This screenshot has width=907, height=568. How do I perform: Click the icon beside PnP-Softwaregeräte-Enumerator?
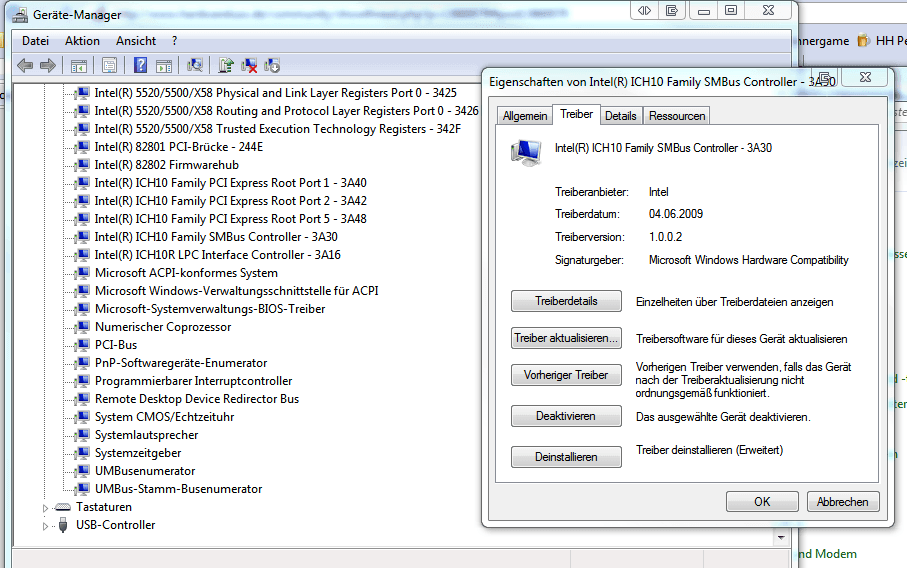83,363
